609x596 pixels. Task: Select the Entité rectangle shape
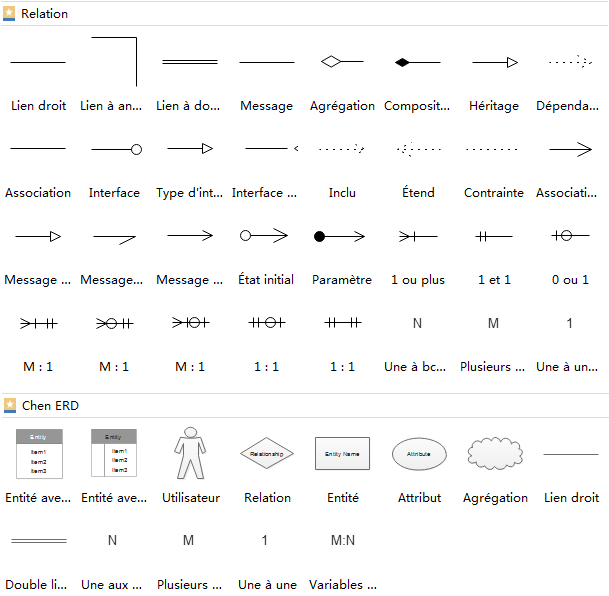342,454
